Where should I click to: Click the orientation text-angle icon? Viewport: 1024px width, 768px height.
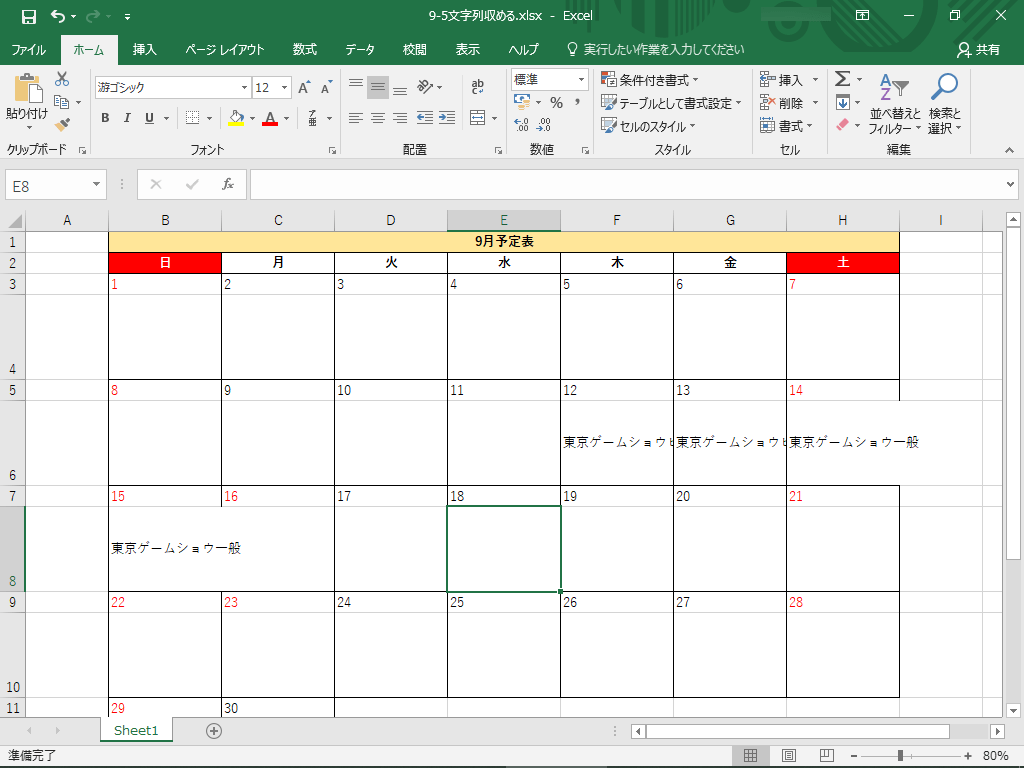click(425, 86)
